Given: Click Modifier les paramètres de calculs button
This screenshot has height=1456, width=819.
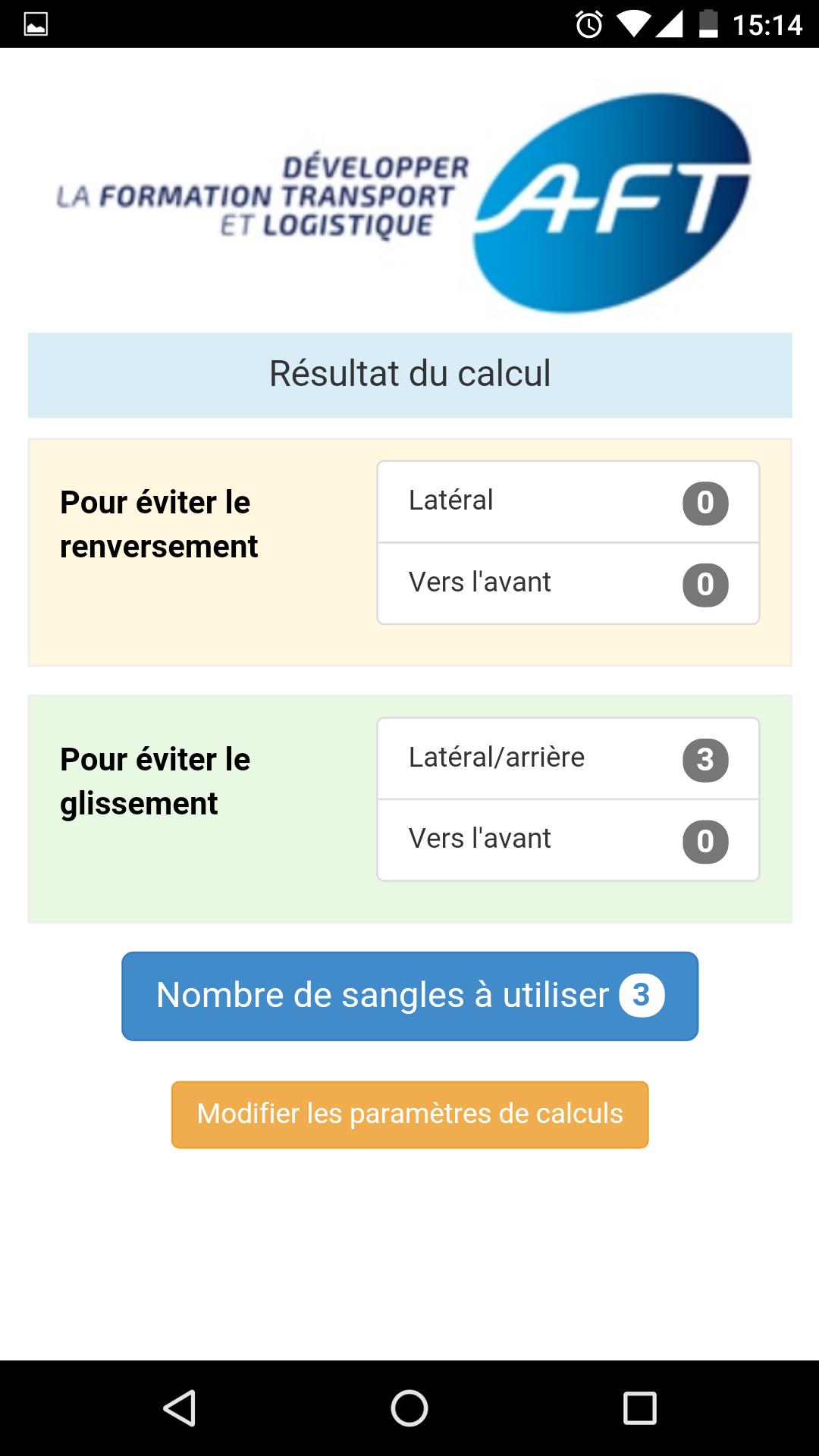Looking at the screenshot, I should click(x=409, y=1114).
